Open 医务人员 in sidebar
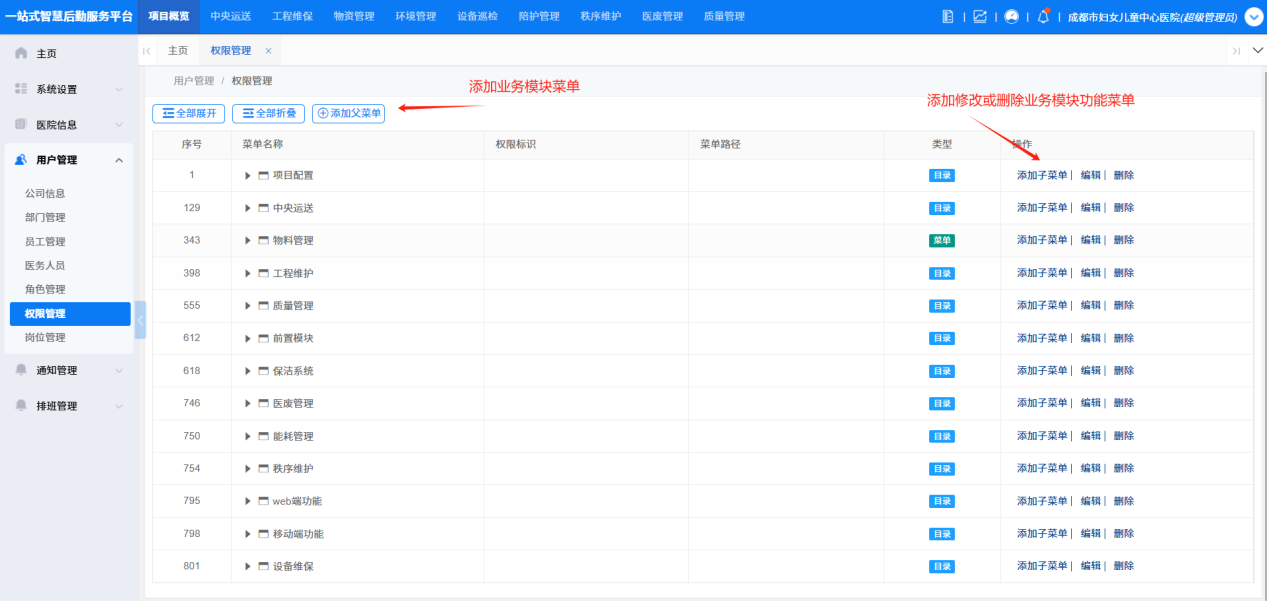Screen dimensions: 1267x601 (45, 266)
